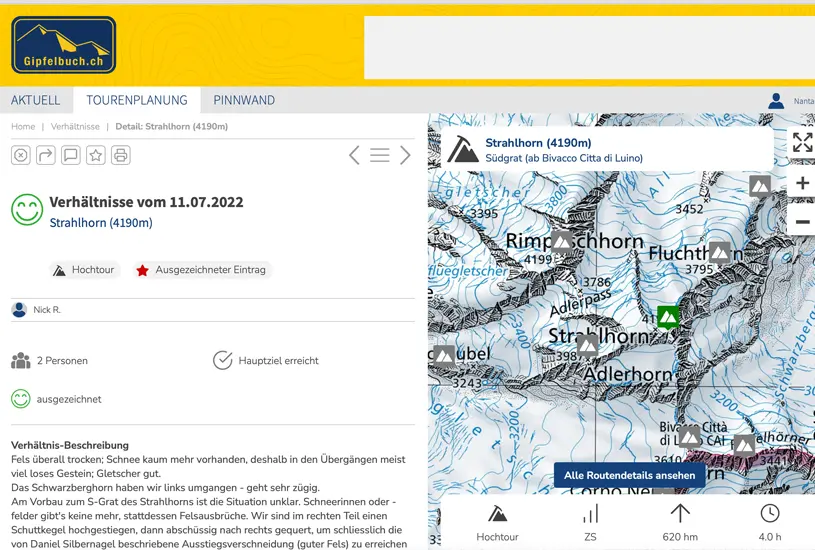
Task: Zoom out on the map
Action: pos(802,221)
